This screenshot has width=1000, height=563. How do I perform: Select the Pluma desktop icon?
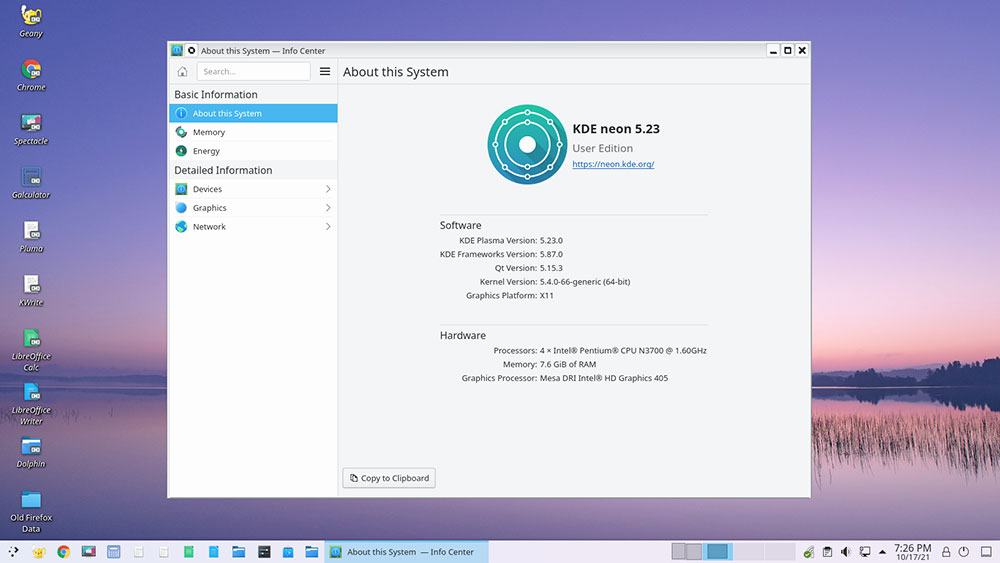31,237
